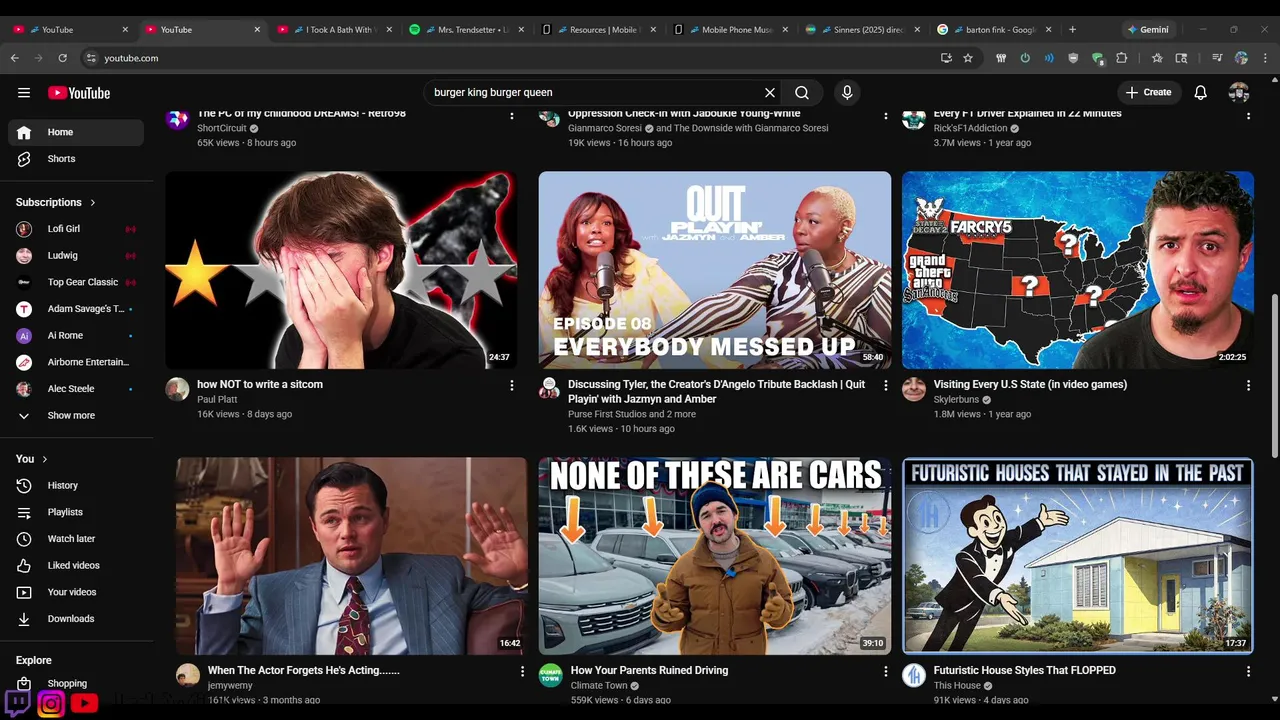
Task: Open Airborne Entertainment subscription
Action: coord(77,362)
